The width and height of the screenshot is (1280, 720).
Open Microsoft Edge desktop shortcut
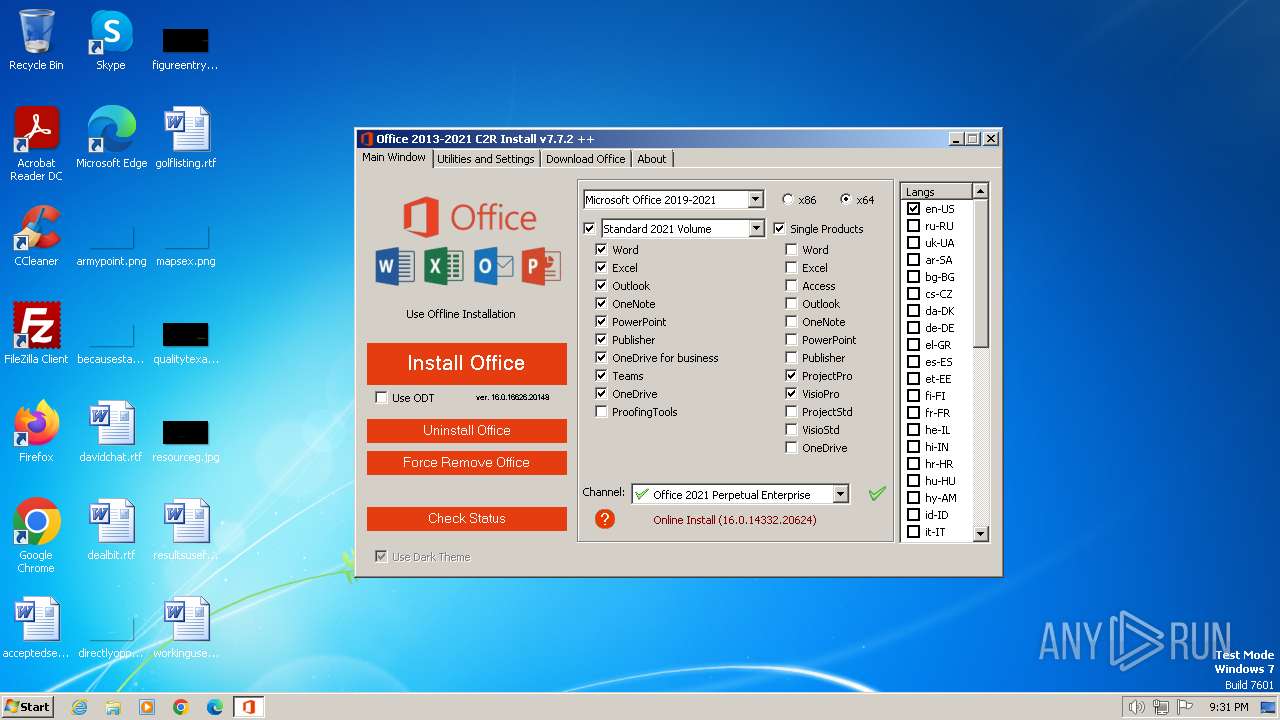point(111,138)
